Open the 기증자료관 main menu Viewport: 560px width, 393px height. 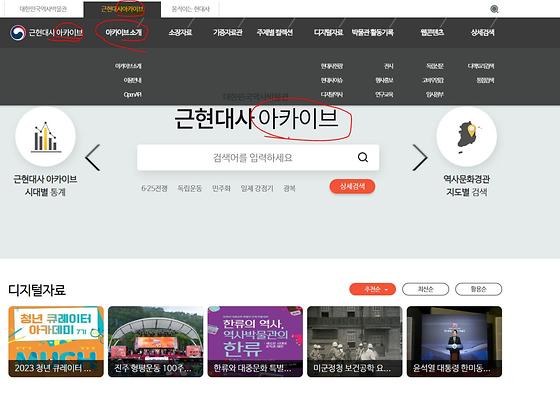click(228, 33)
